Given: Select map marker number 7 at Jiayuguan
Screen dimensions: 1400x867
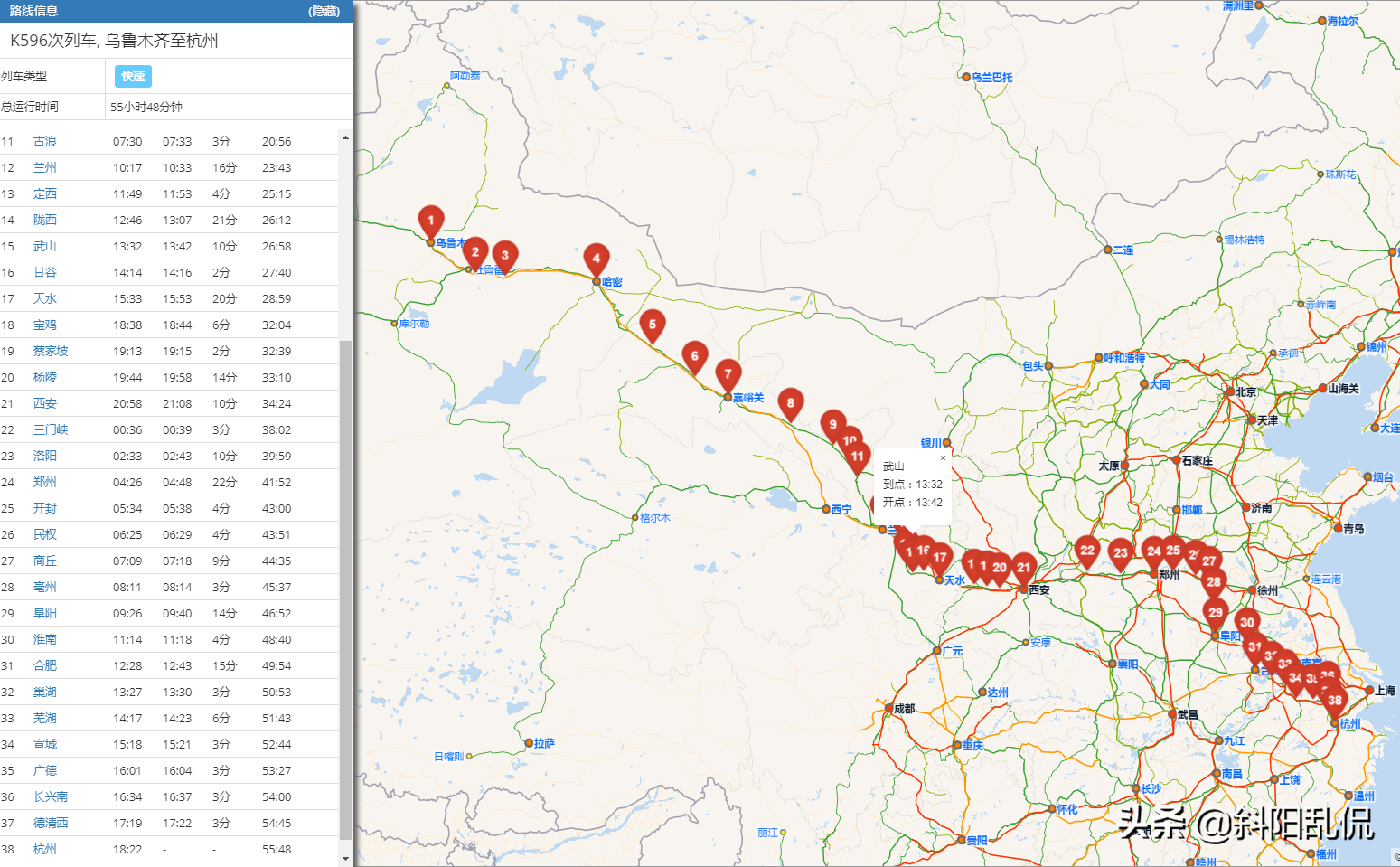Looking at the screenshot, I should click(728, 374).
